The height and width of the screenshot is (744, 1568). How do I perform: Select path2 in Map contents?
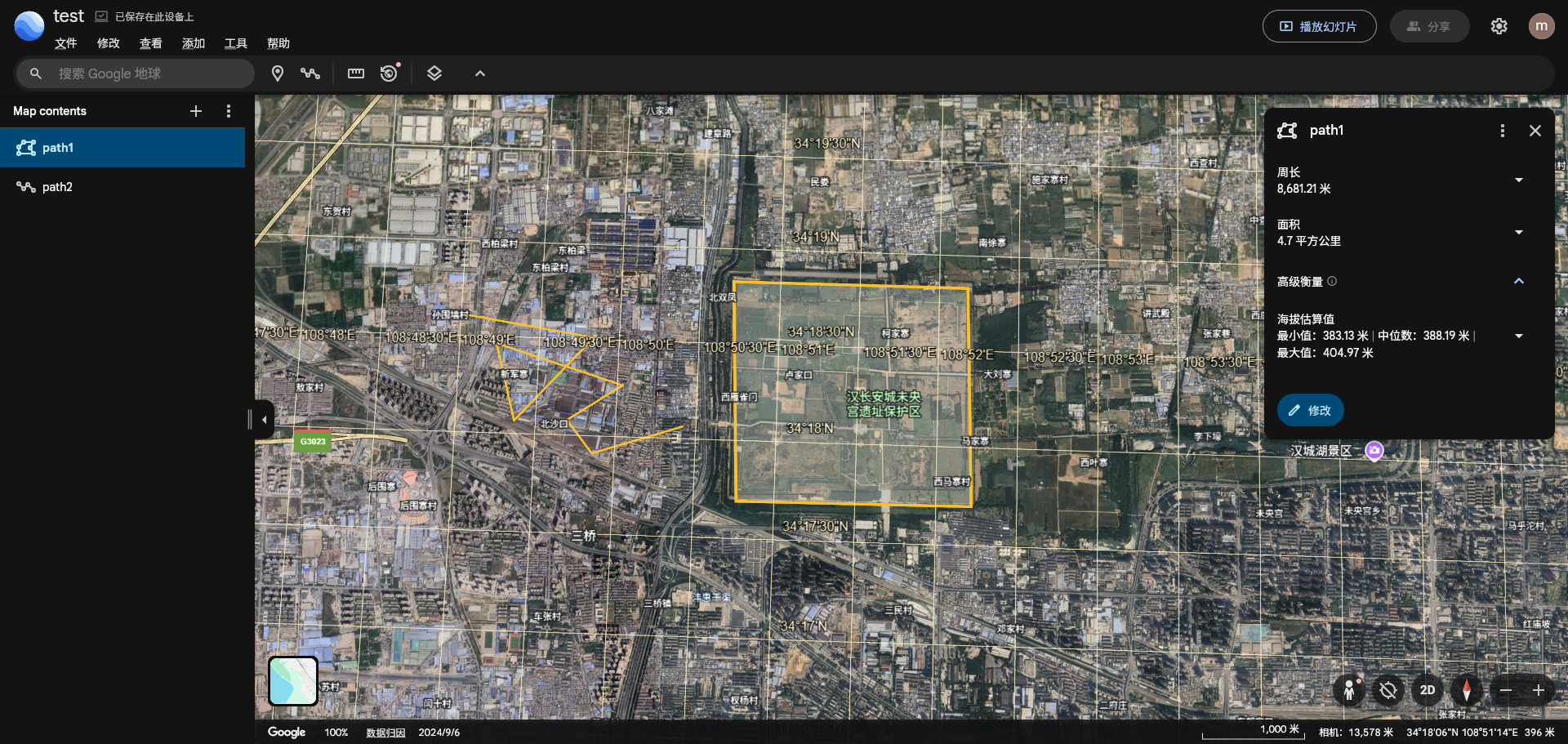[x=57, y=187]
